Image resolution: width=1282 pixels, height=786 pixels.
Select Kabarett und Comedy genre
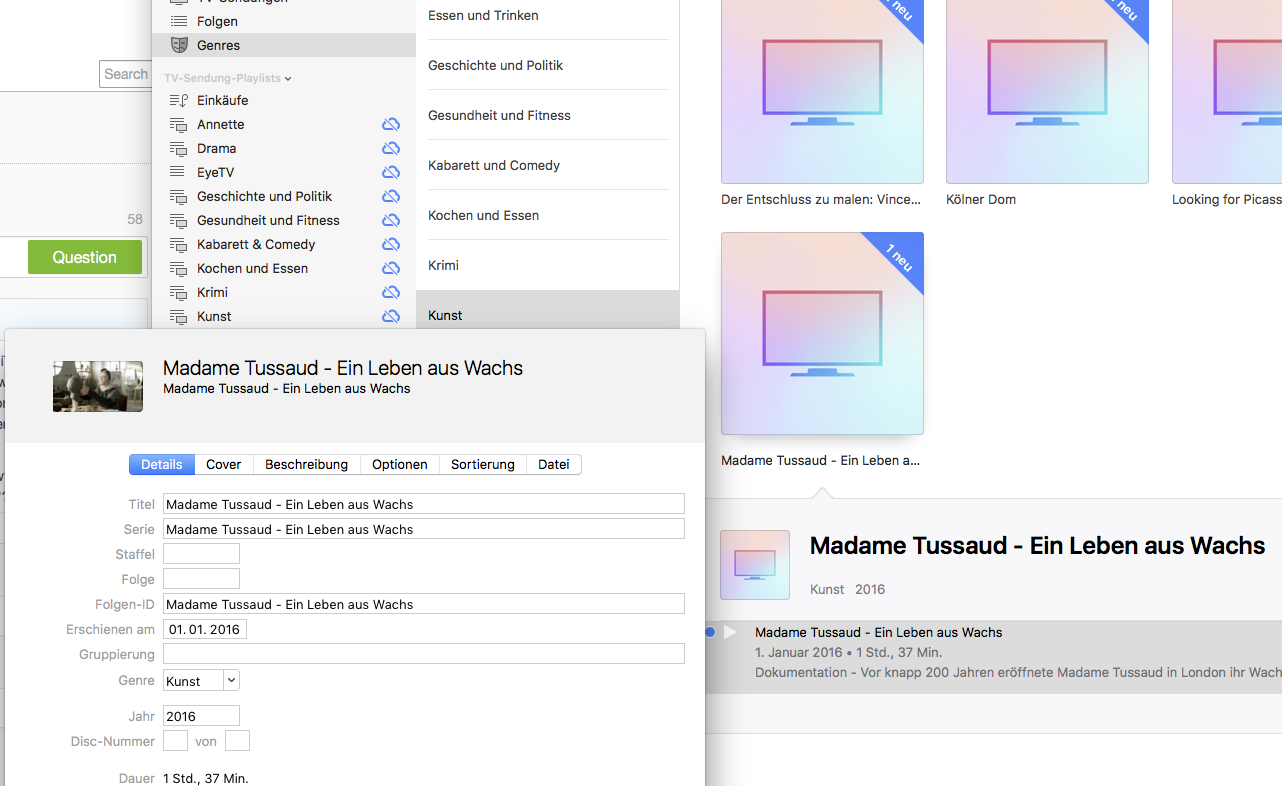click(x=494, y=165)
